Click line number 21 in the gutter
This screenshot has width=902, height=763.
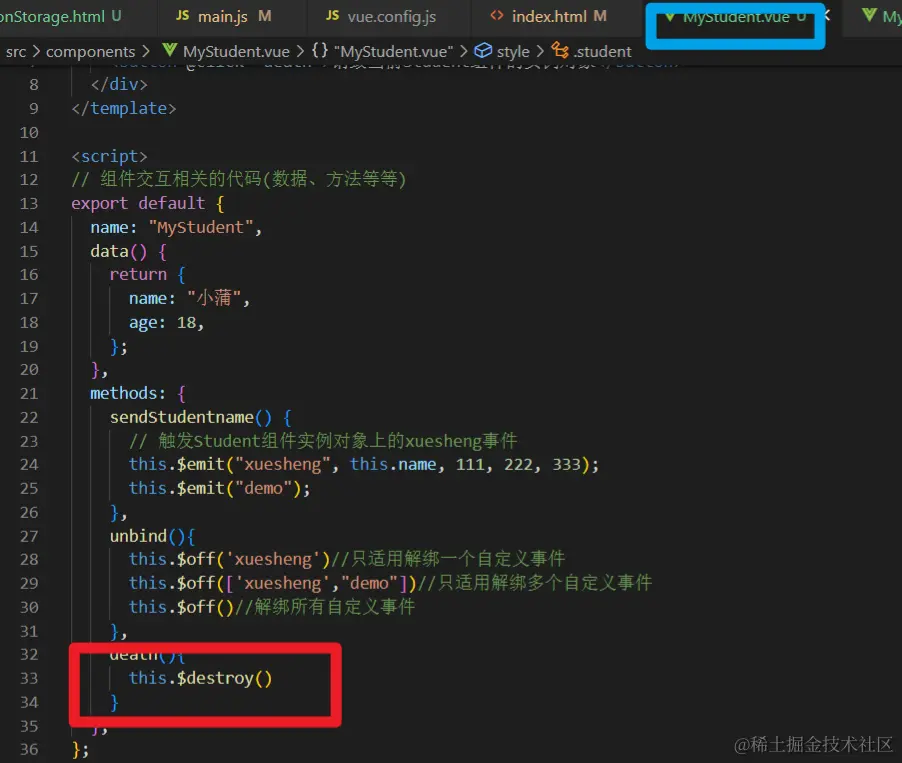tap(29, 394)
